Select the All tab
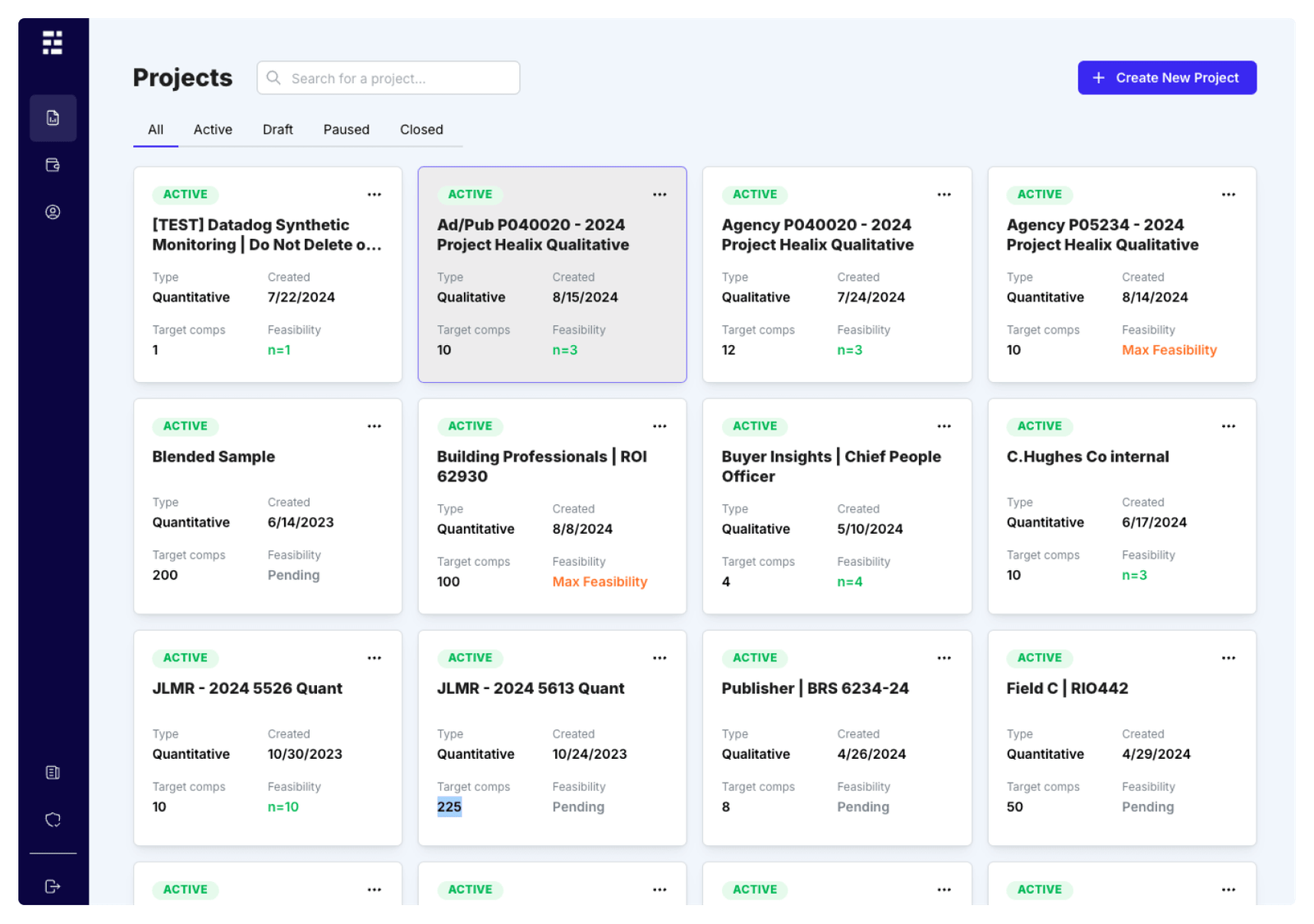This screenshot has width=1314, height=924. tap(156, 130)
